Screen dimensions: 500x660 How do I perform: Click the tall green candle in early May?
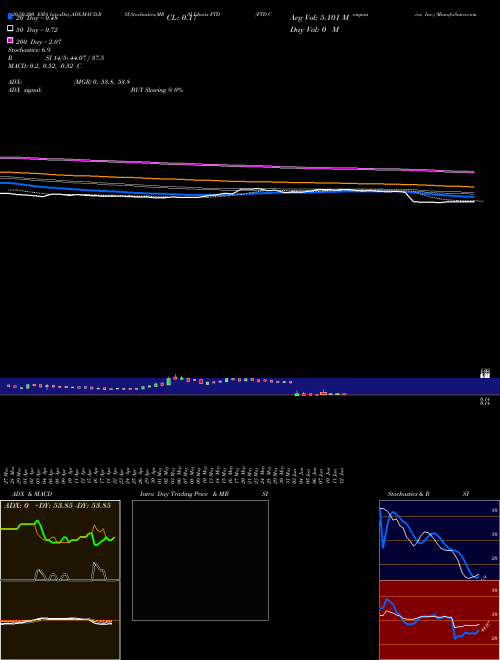[169, 381]
